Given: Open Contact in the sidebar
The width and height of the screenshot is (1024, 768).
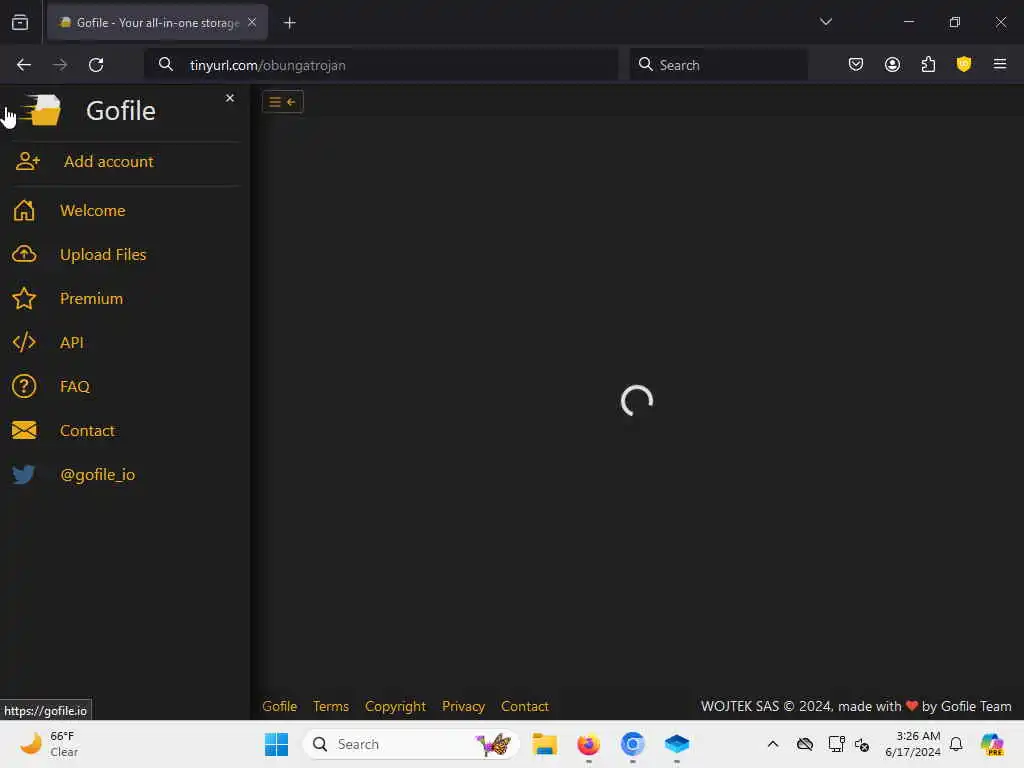Looking at the screenshot, I should coord(87,430).
